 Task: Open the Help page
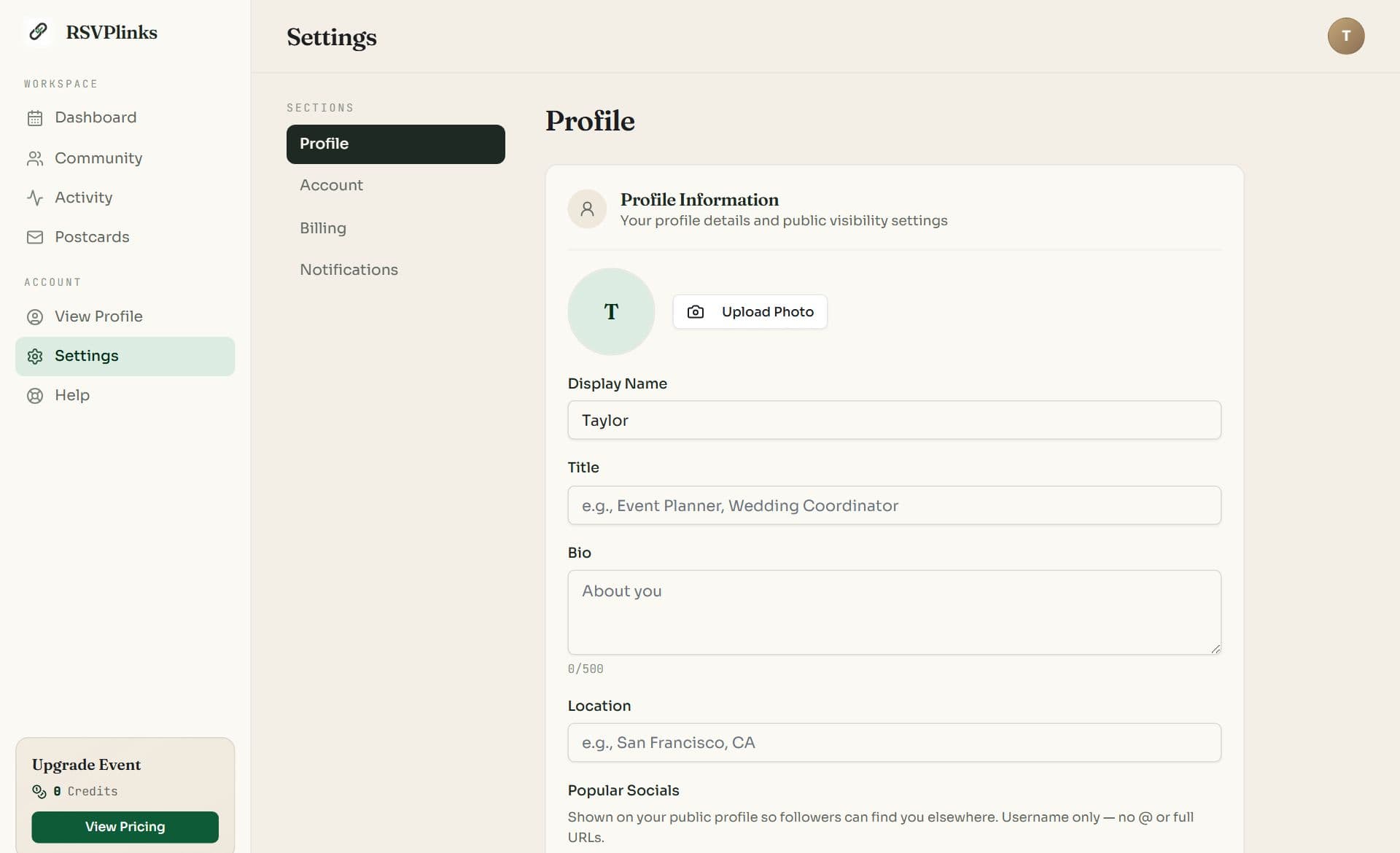point(125,395)
